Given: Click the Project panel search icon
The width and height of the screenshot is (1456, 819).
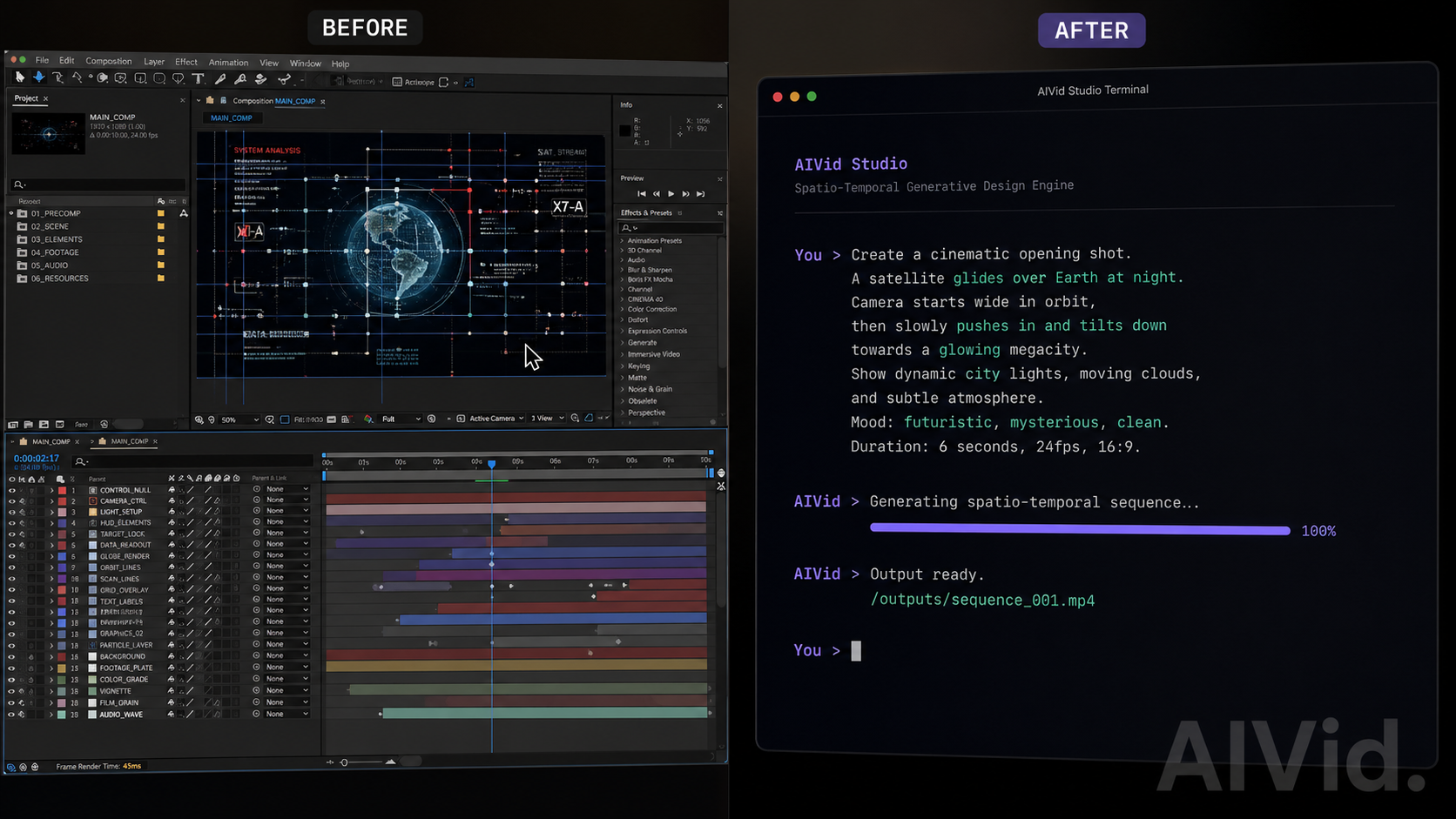Looking at the screenshot, I should (18, 185).
